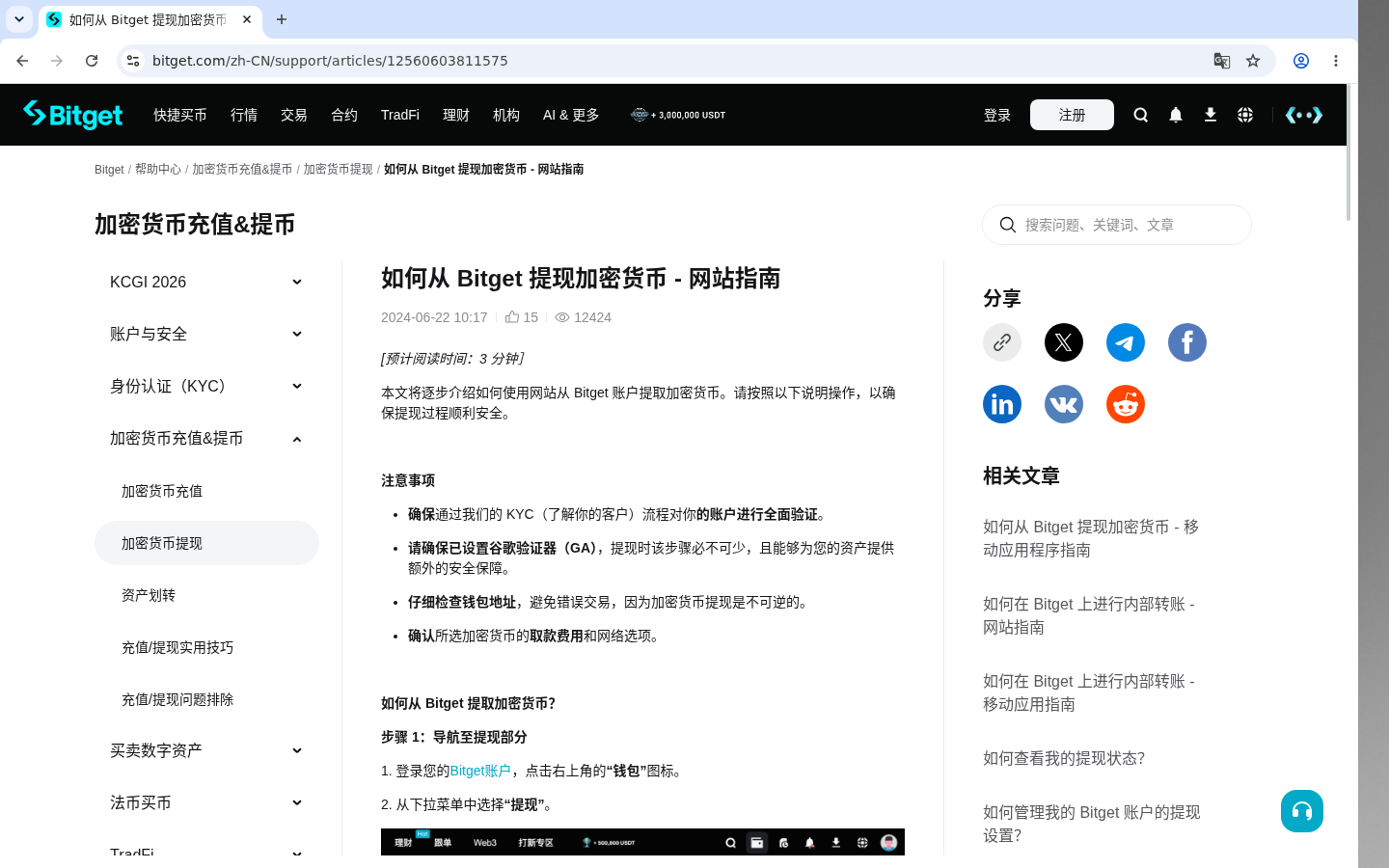Open the header search magnifier icon

coord(1141,115)
